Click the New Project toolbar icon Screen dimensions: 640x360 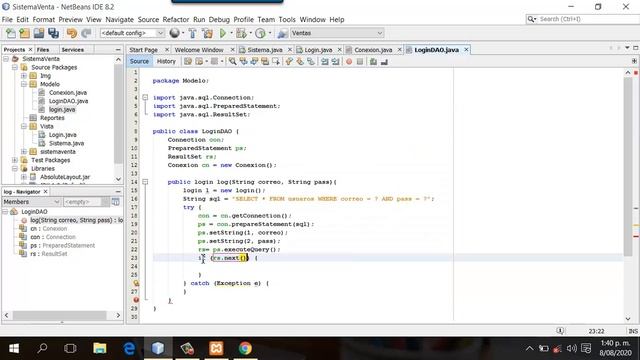(24, 33)
